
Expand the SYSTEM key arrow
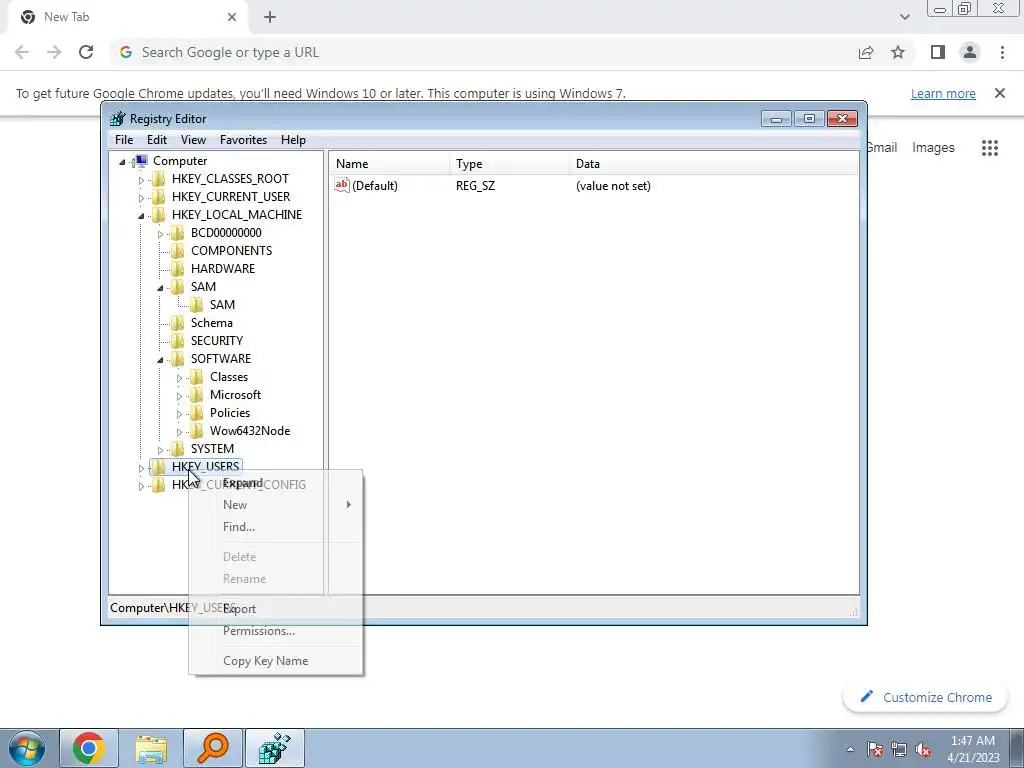pyautogui.click(x=160, y=450)
